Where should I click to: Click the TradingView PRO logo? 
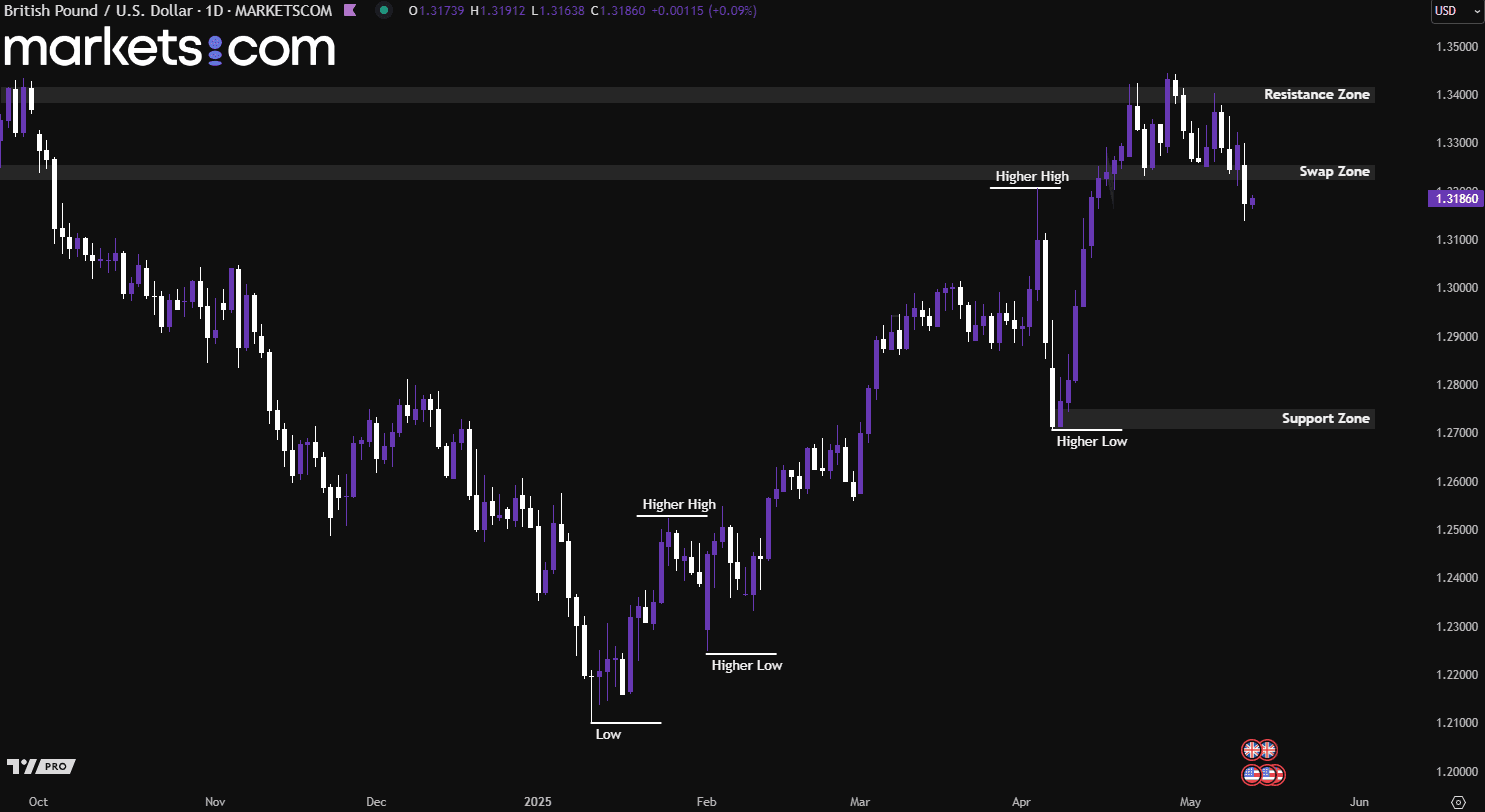pyautogui.click(x=40, y=766)
